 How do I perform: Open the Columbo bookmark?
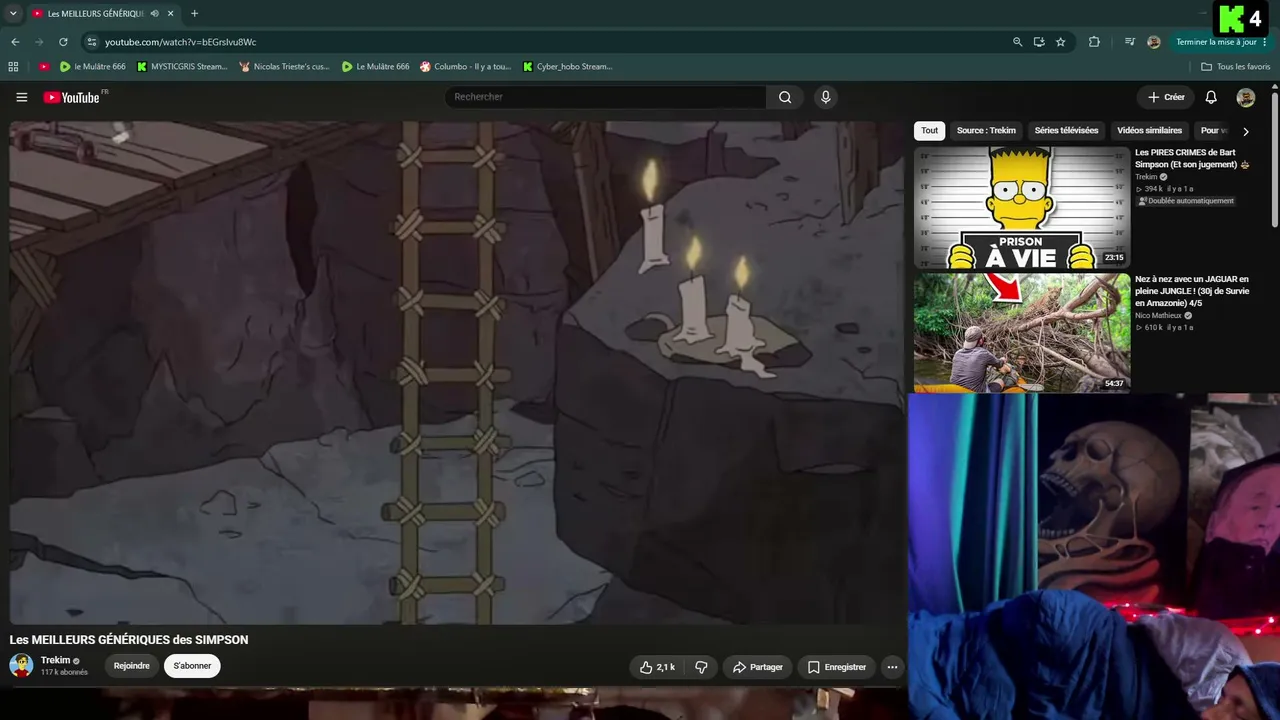tap(465, 67)
